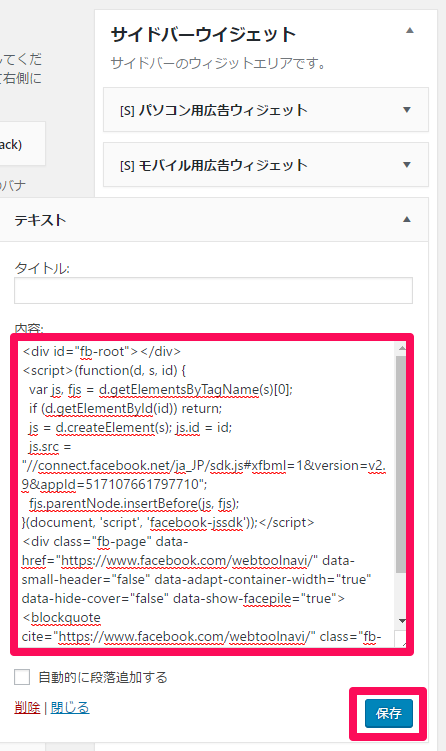The image size is (446, 751).
Task: Click the textarea resize handle corner
Action: click(x=400, y=639)
